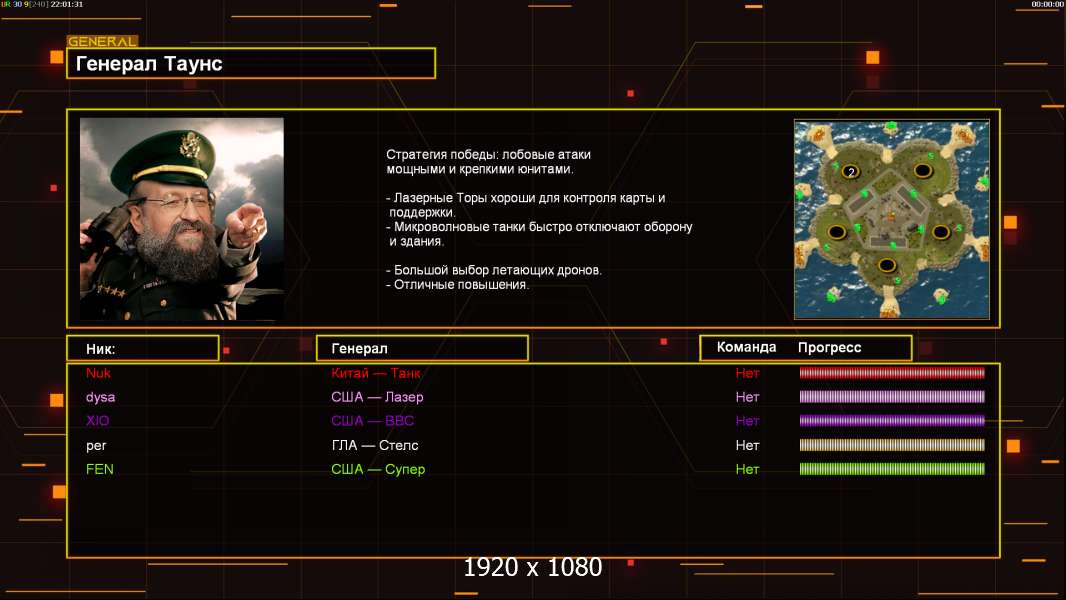Select player XIO in list
The height and width of the screenshot is (600, 1066).
[x=98, y=421]
